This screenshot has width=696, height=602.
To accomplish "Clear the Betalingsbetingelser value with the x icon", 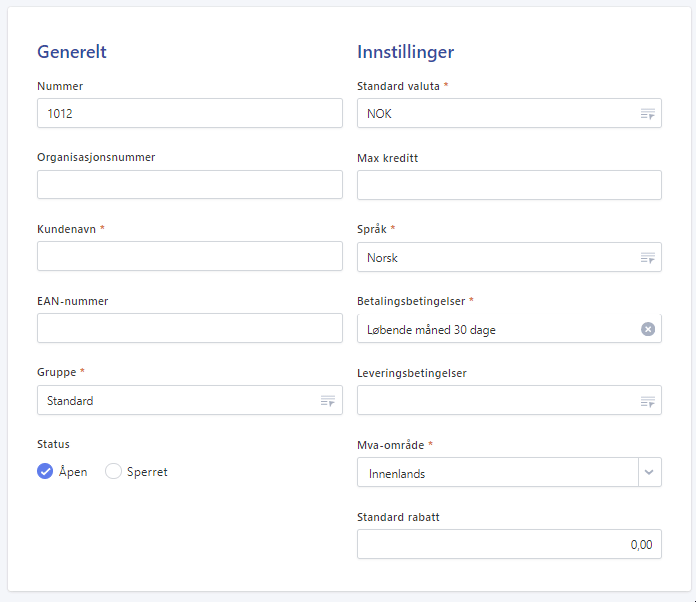I will [648, 329].
